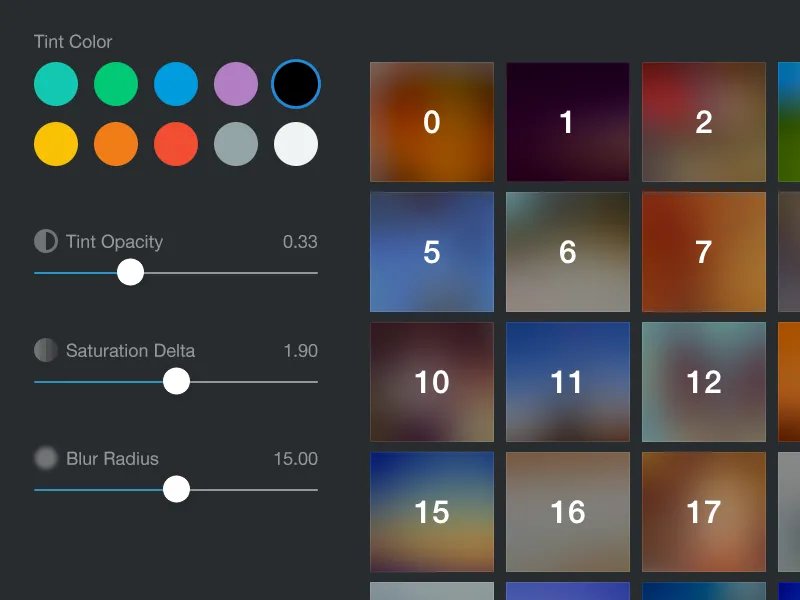
Task: Open thumbnail number 1
Action: click(568, 122)
